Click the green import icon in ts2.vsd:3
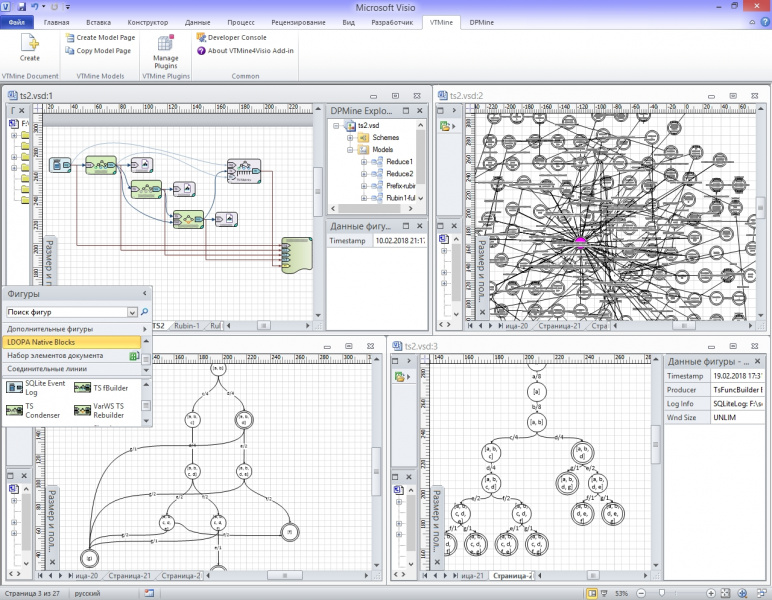 click(x=399, y=378)
